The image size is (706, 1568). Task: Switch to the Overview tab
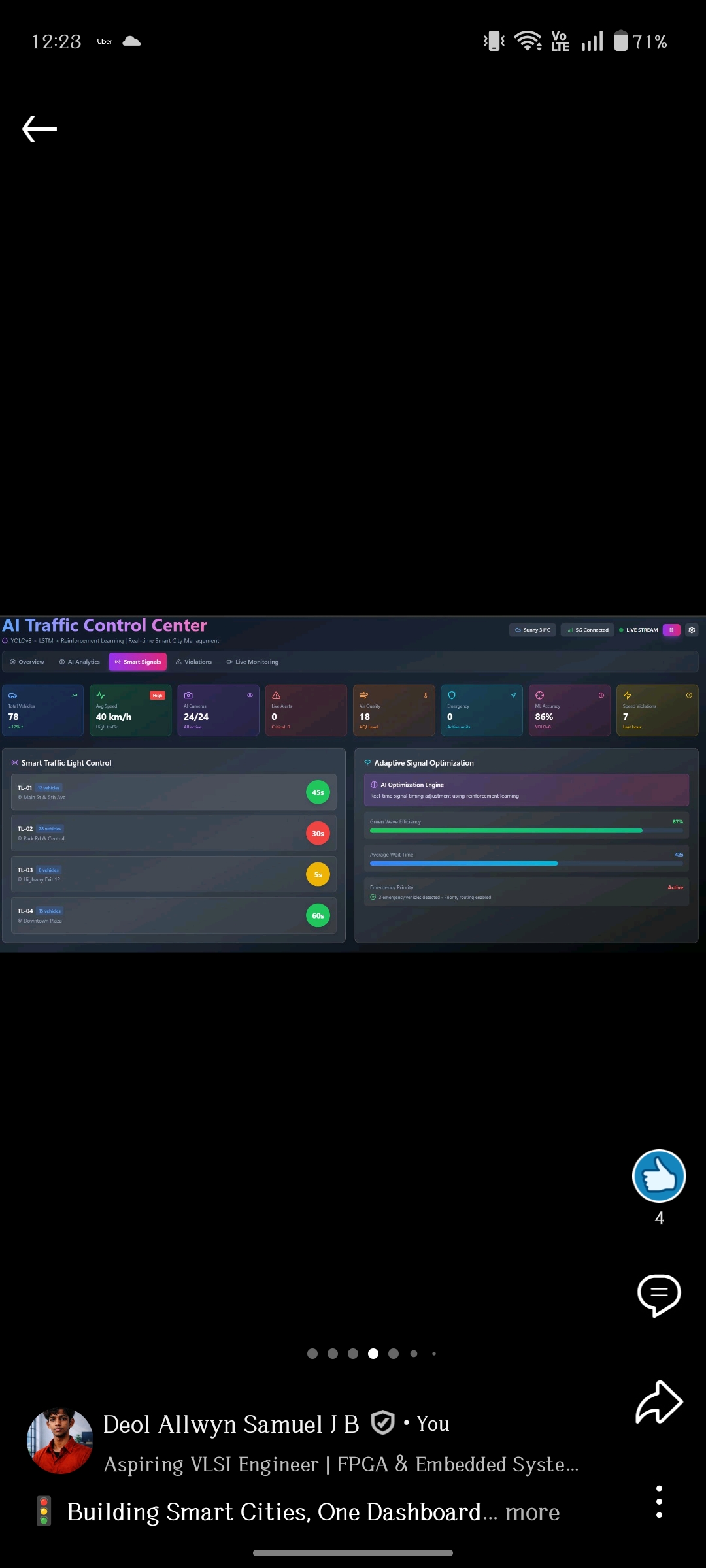[27, 662]
